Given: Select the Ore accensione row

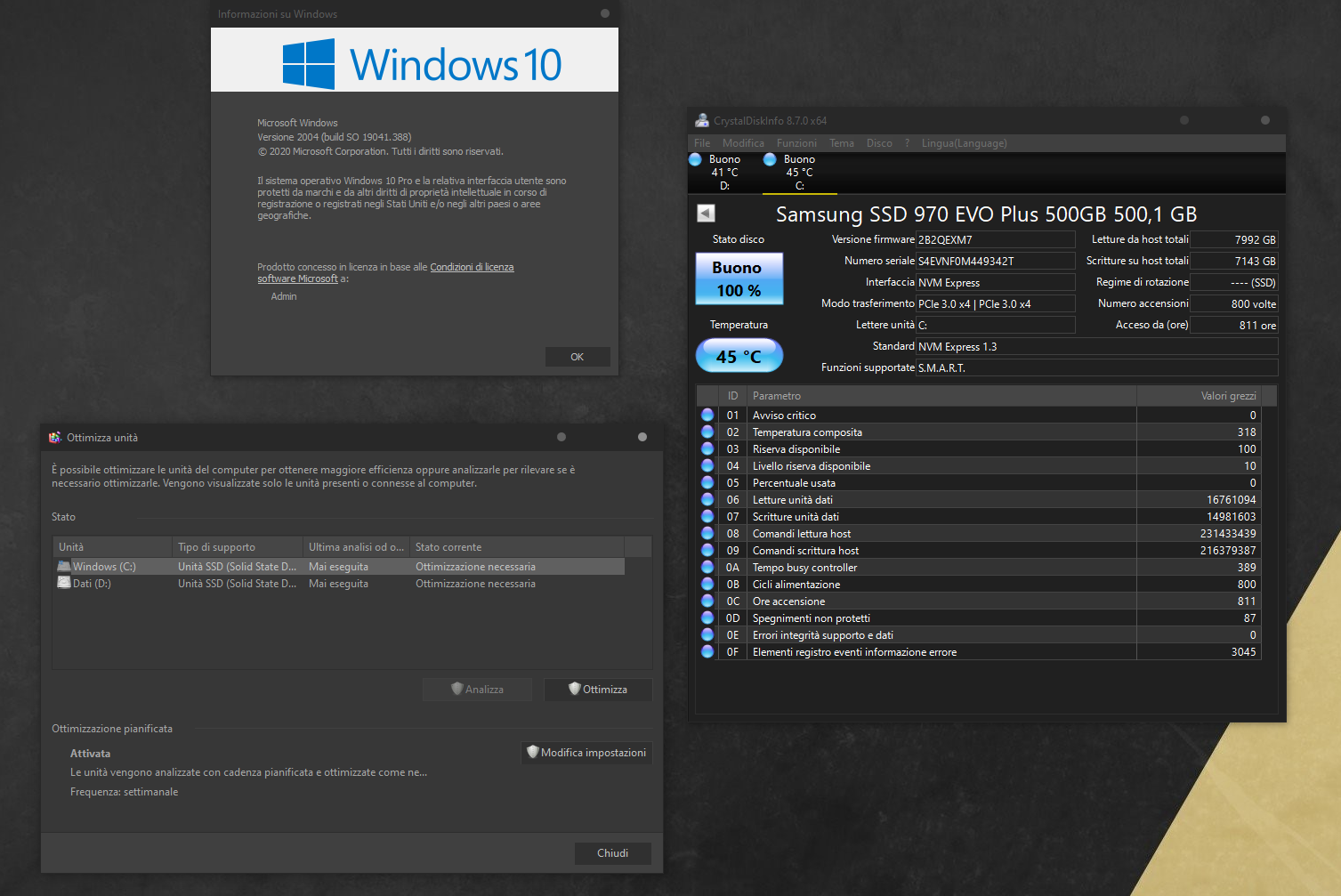Looking at the screenshot, I should [979, 601].
